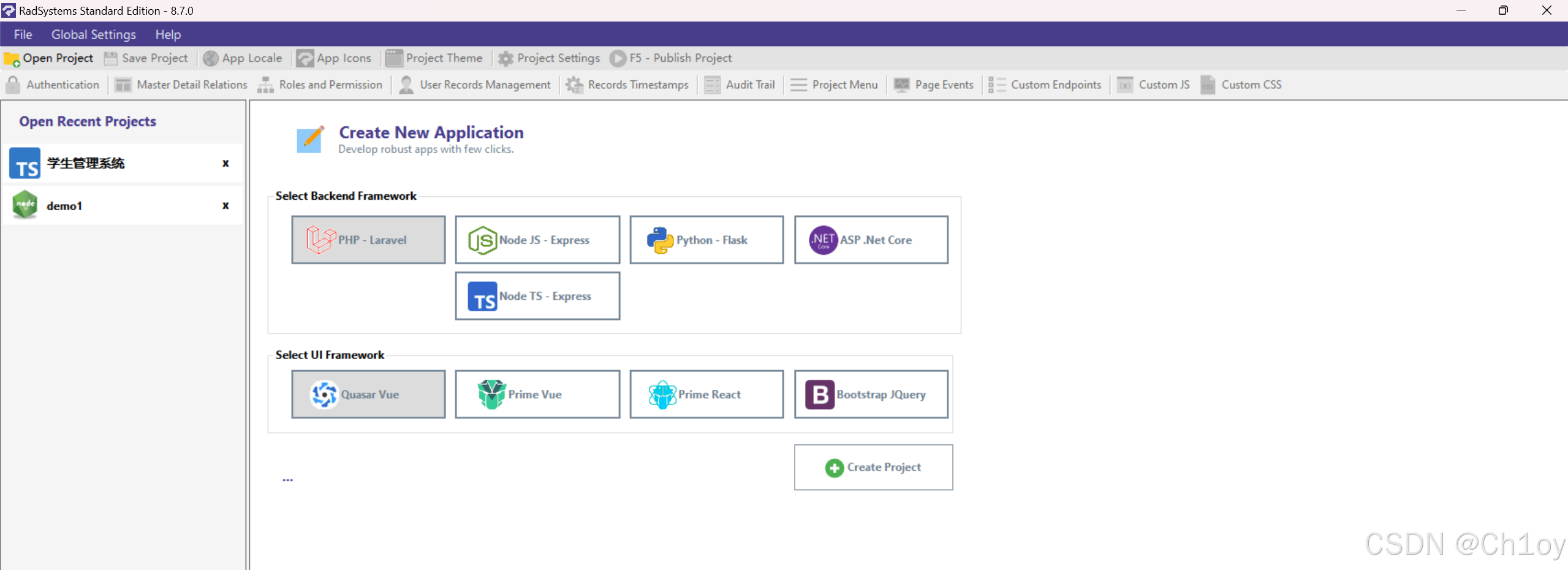Open the Global Settings menu
The image size is (1568, 570).
tap(93, 35)
